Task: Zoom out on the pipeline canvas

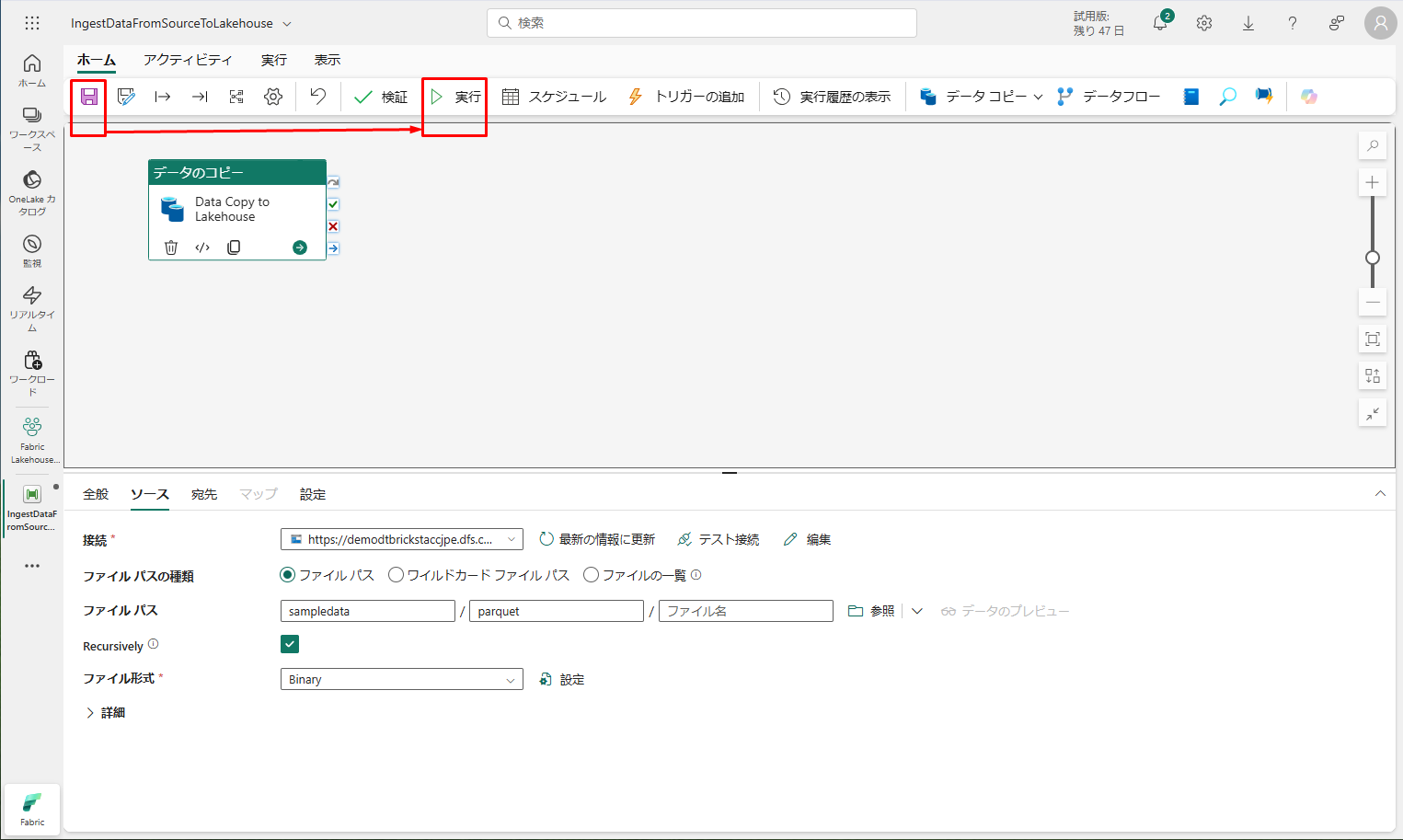Action: pos(1373,302)
